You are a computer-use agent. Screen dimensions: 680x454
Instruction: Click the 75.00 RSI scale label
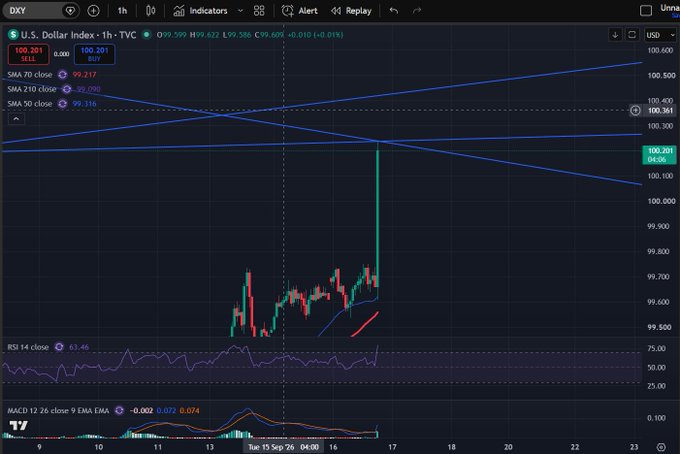[656, 348]
